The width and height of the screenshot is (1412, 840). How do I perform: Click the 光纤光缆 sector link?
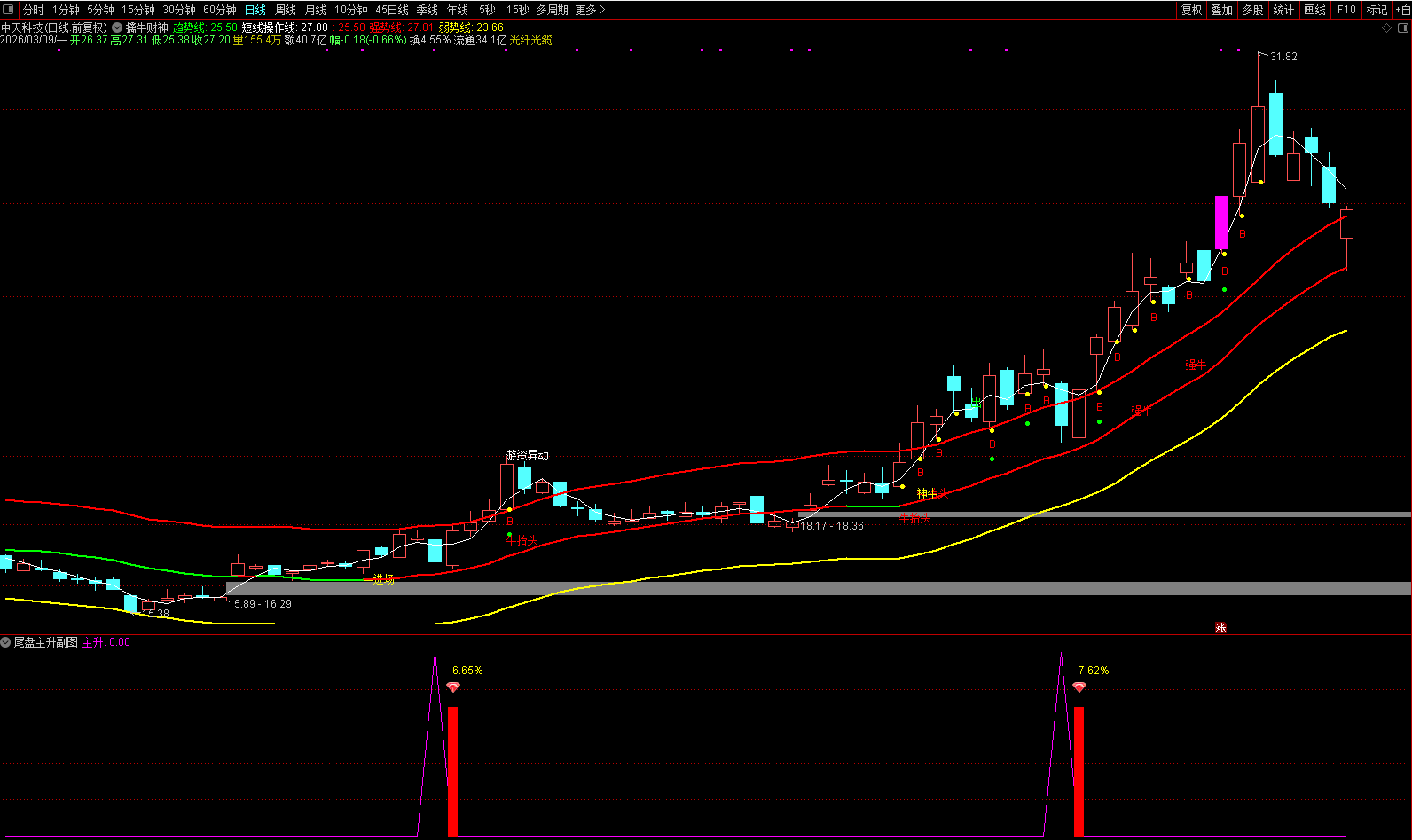tap(530, 40)
